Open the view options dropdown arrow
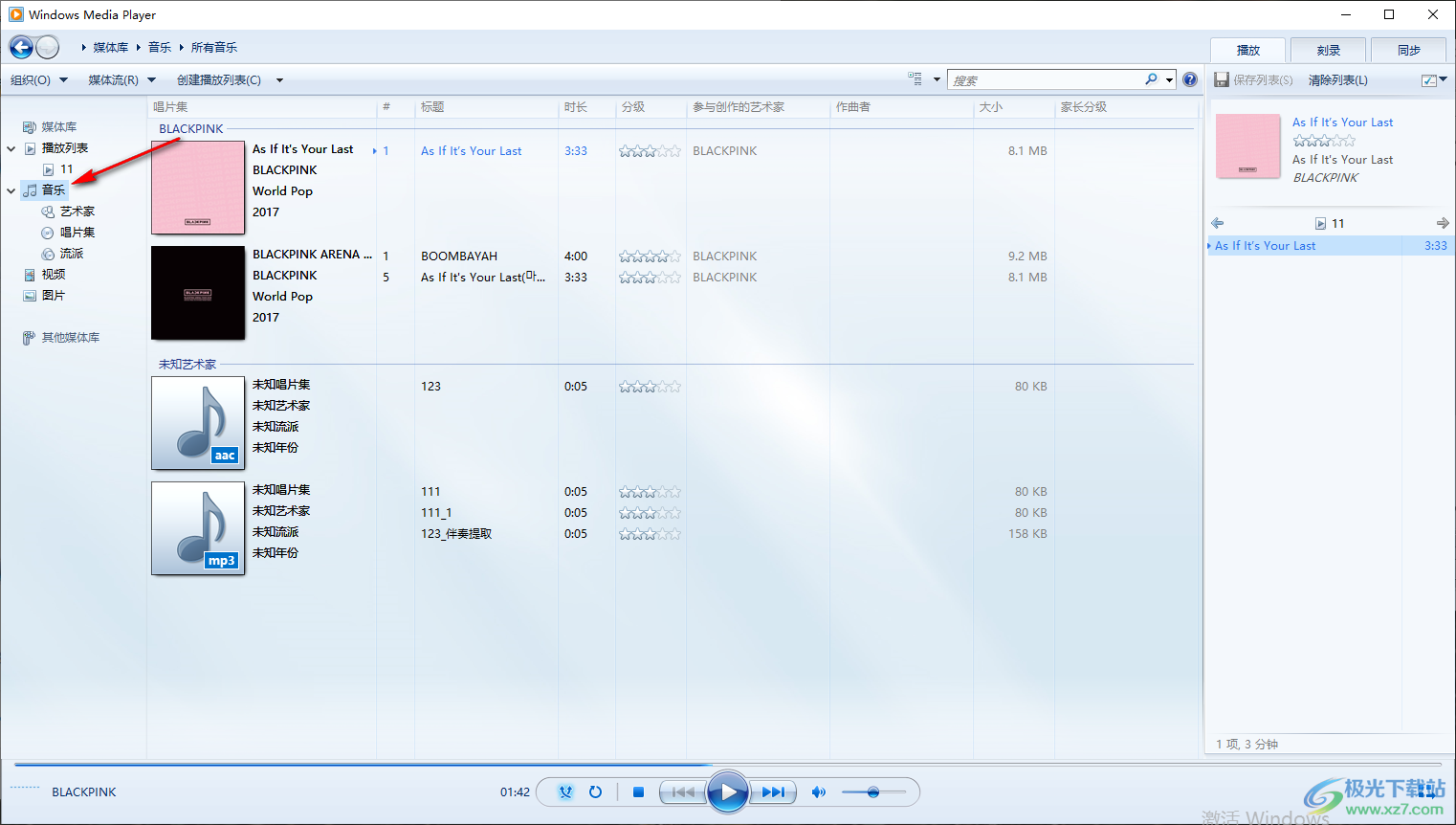 (937, 80)
